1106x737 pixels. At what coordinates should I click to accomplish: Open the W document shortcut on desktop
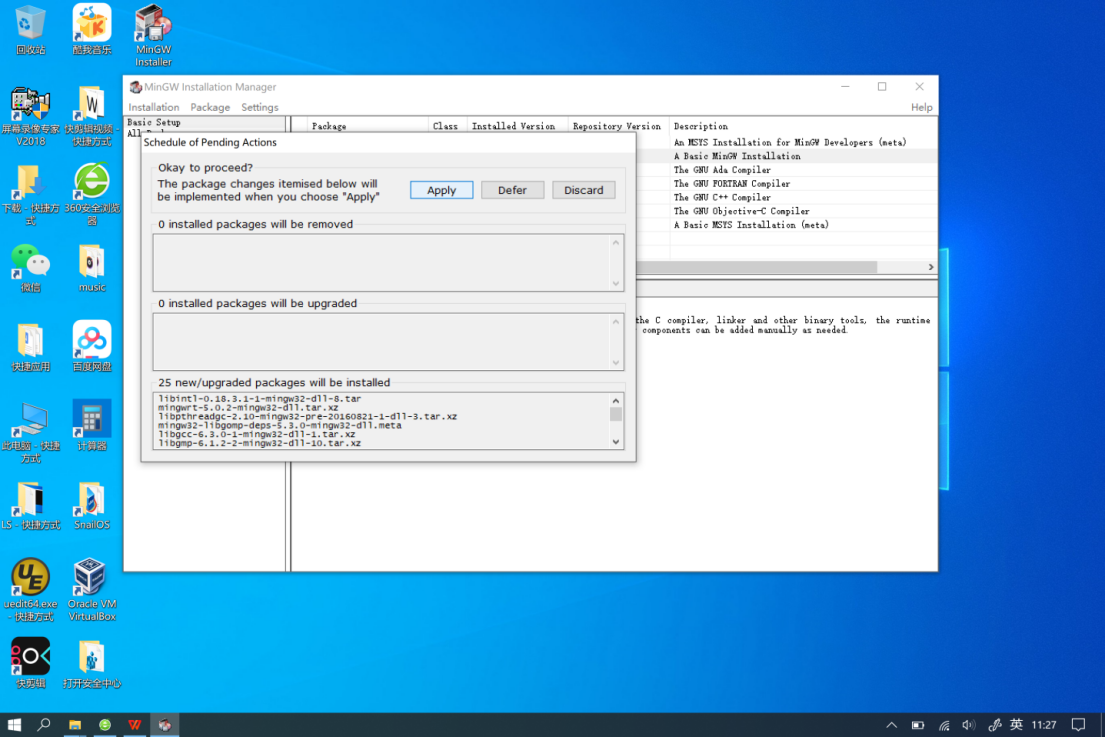click(92, 116)
